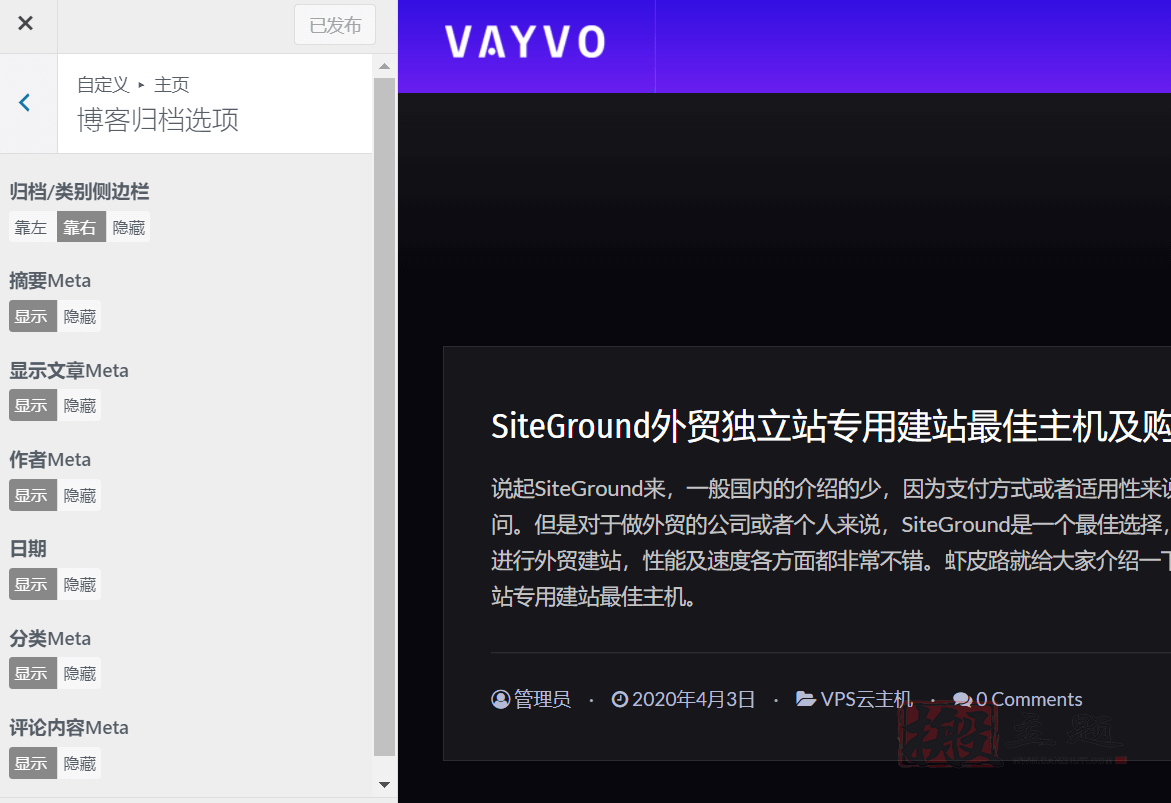Click the post excerpt paragraph text
This screenshot has width=1171, height=803.
point(830,542)
